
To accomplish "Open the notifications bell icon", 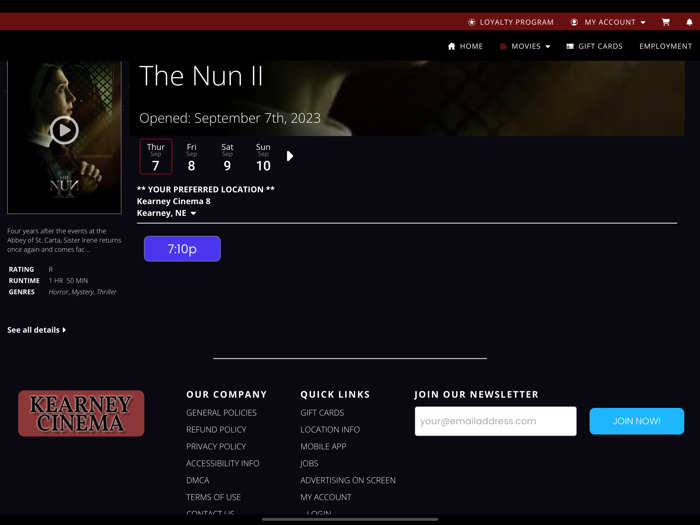I will pos(689,22).
